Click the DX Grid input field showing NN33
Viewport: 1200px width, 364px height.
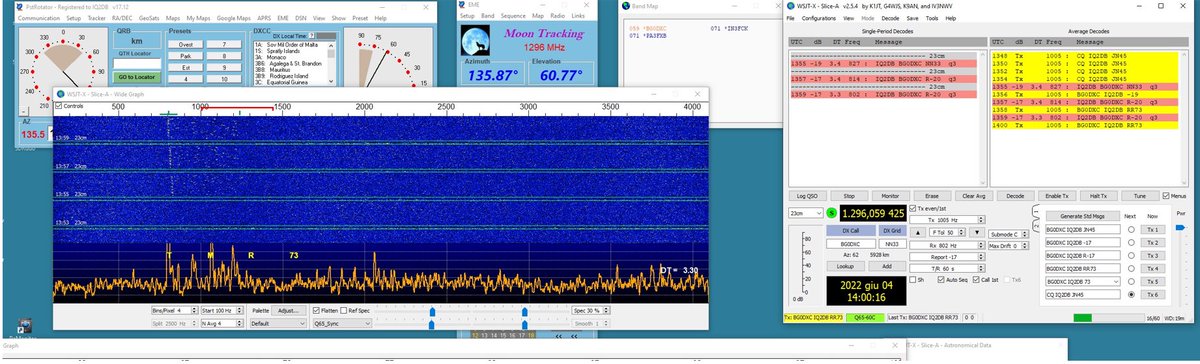[893, 244]
